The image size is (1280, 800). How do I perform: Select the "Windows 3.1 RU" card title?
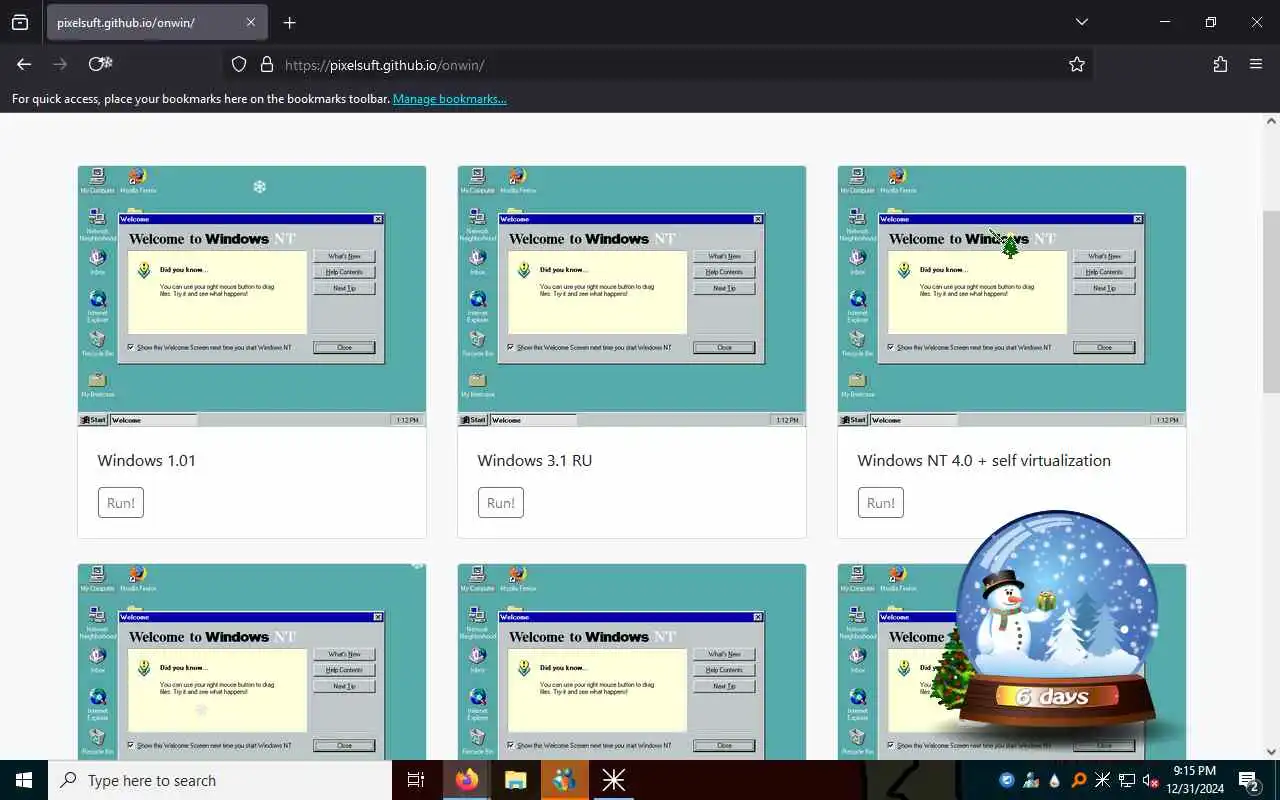535,460
